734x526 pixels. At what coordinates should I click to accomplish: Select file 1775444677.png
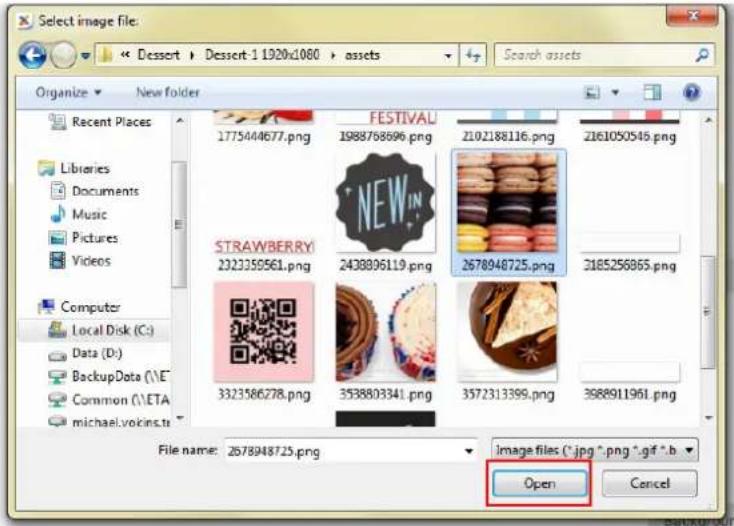(x=264, y=127)
